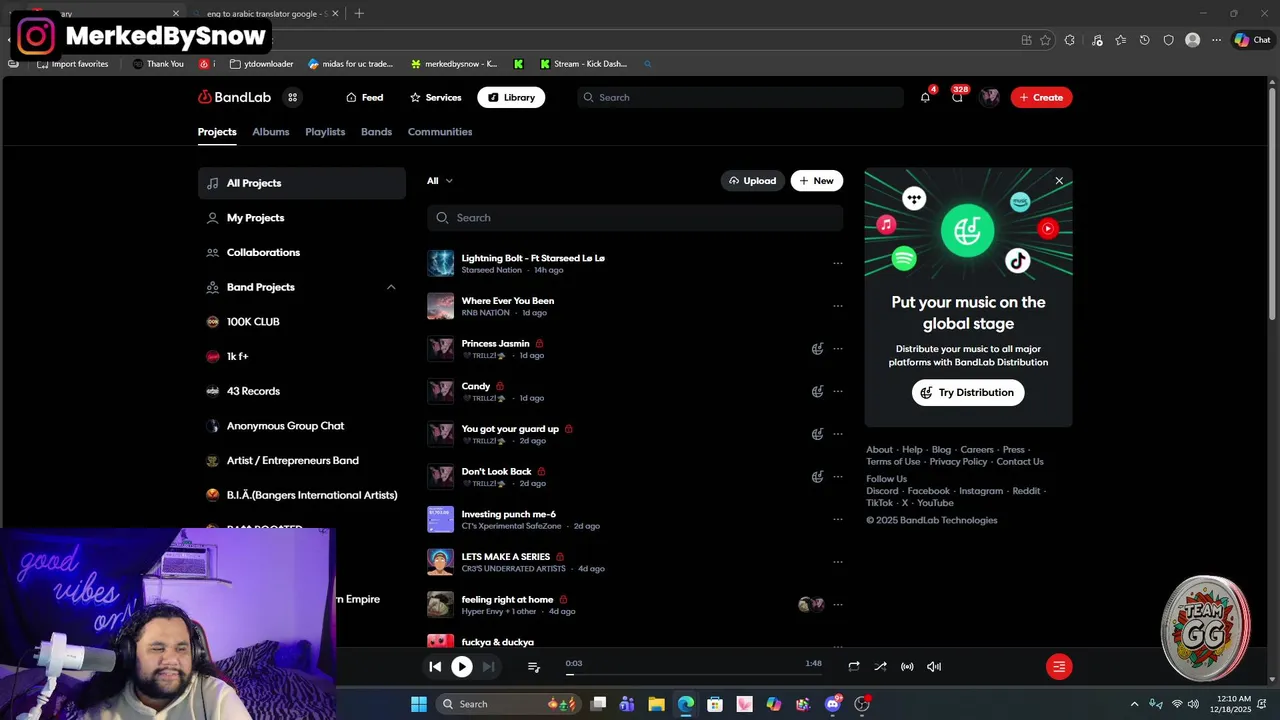Click Microsoft Edge taskbar icon
Screen dimensions: 1280x720
[x=685, y=704]
